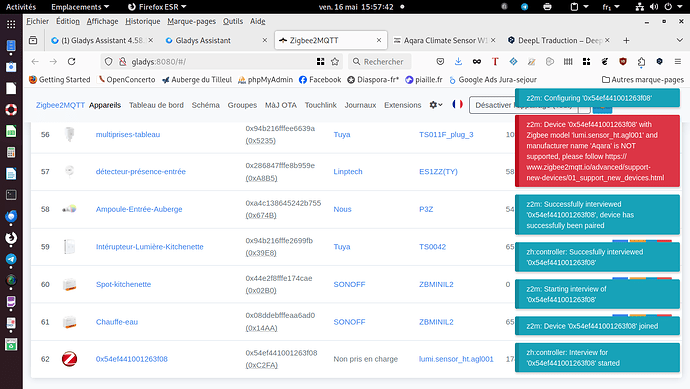Viewport: 690px width, 389px height.
Task: Close the Zigbee2MQTT browser tab
Action: (379, 40)
